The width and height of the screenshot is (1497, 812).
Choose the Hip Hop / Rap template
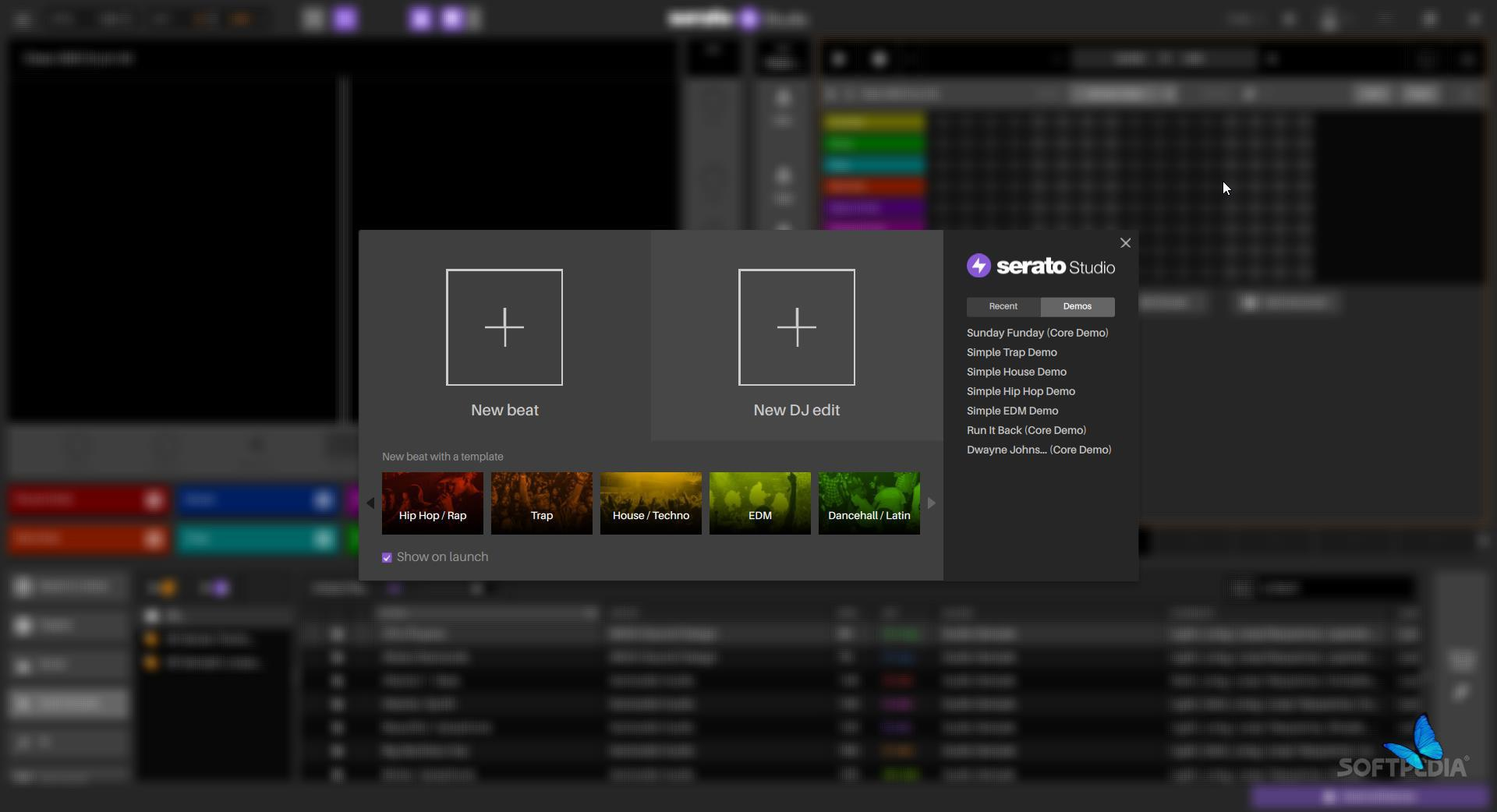pos(432,503)
